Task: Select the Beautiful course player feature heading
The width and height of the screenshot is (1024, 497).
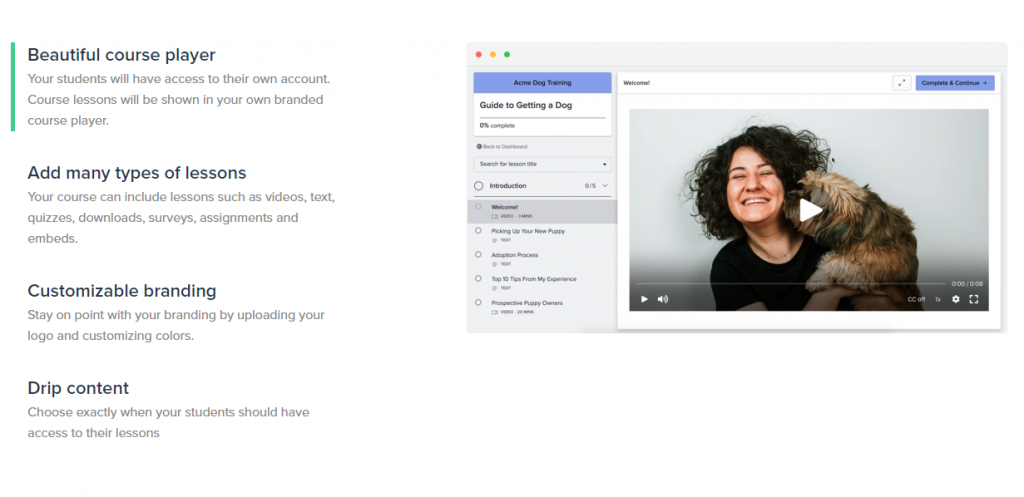Action: point(121,55)
